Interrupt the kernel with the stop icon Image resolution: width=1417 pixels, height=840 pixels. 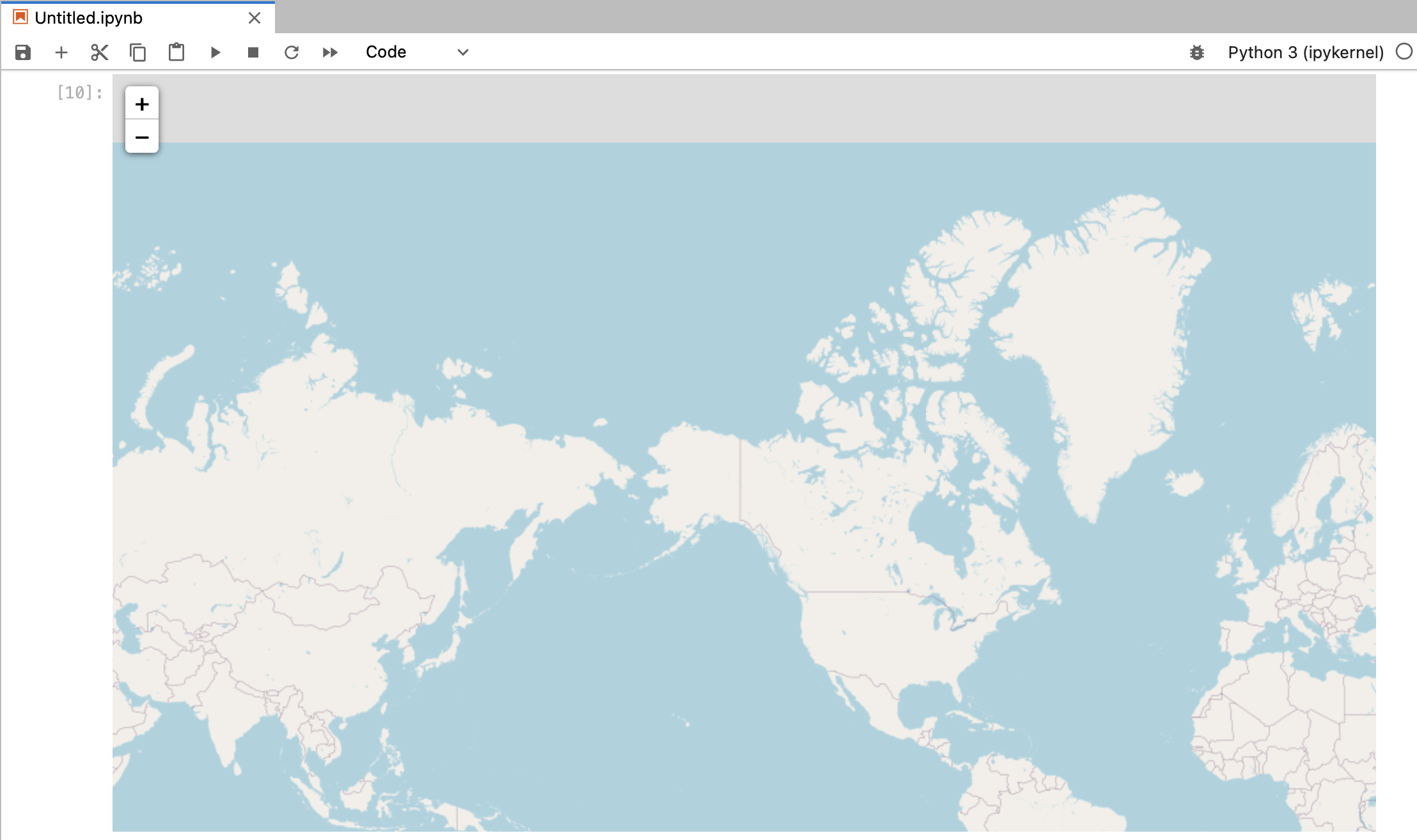coord(253,52)
